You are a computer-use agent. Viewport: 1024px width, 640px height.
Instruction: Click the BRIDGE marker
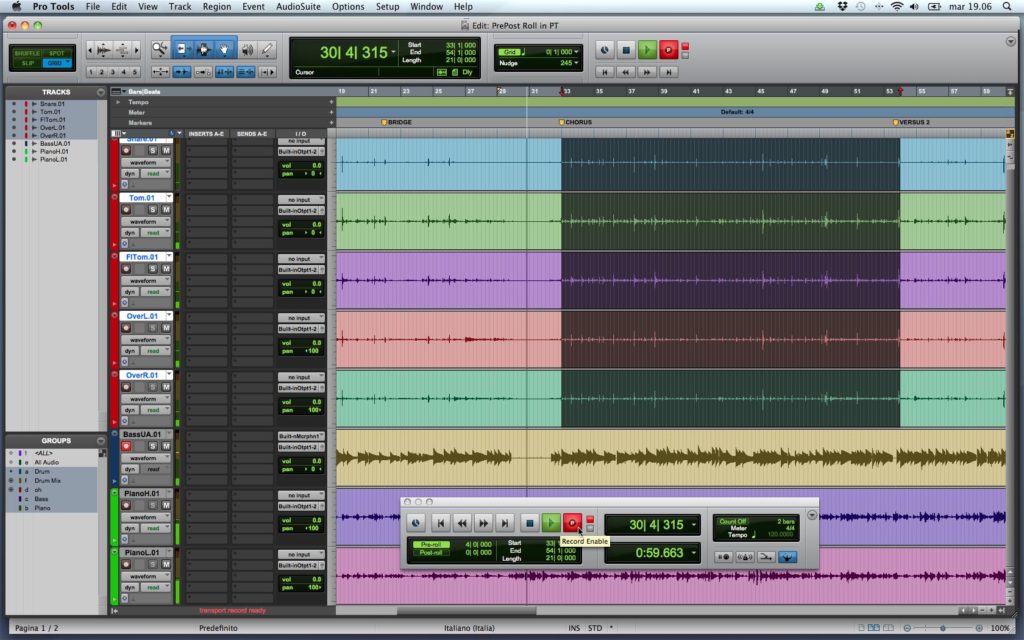[396, 122]
